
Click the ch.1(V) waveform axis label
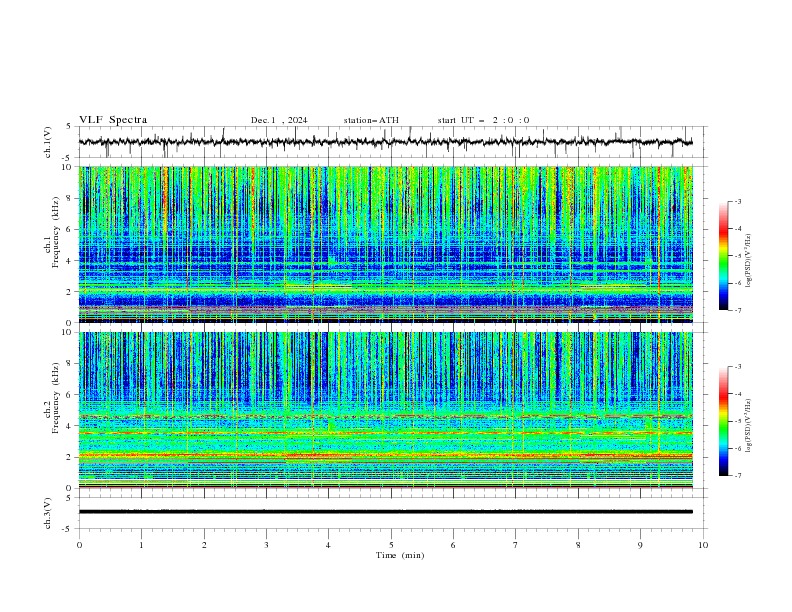point(48,142)
